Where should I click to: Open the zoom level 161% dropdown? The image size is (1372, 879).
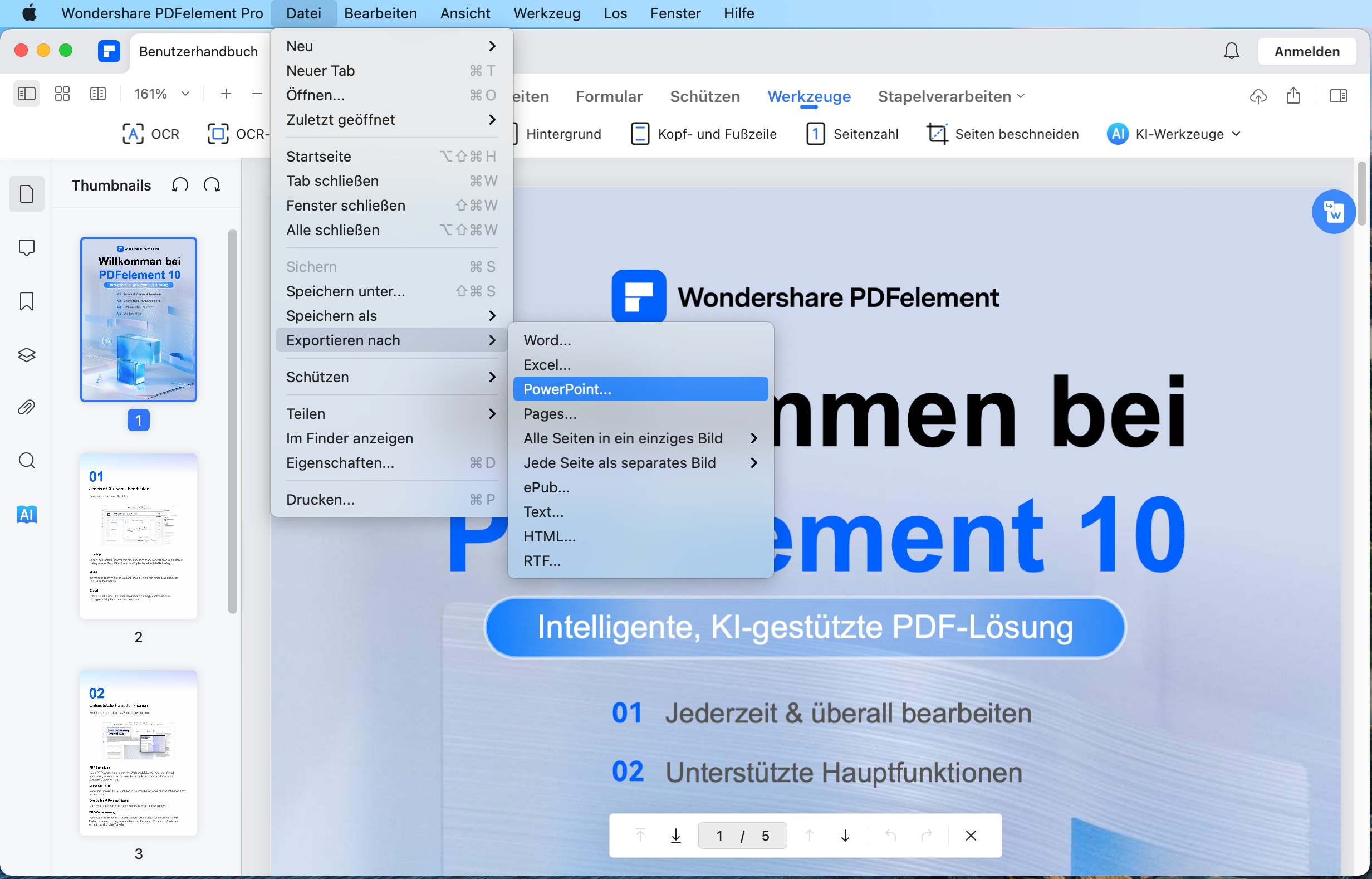(x=161, y=94)
